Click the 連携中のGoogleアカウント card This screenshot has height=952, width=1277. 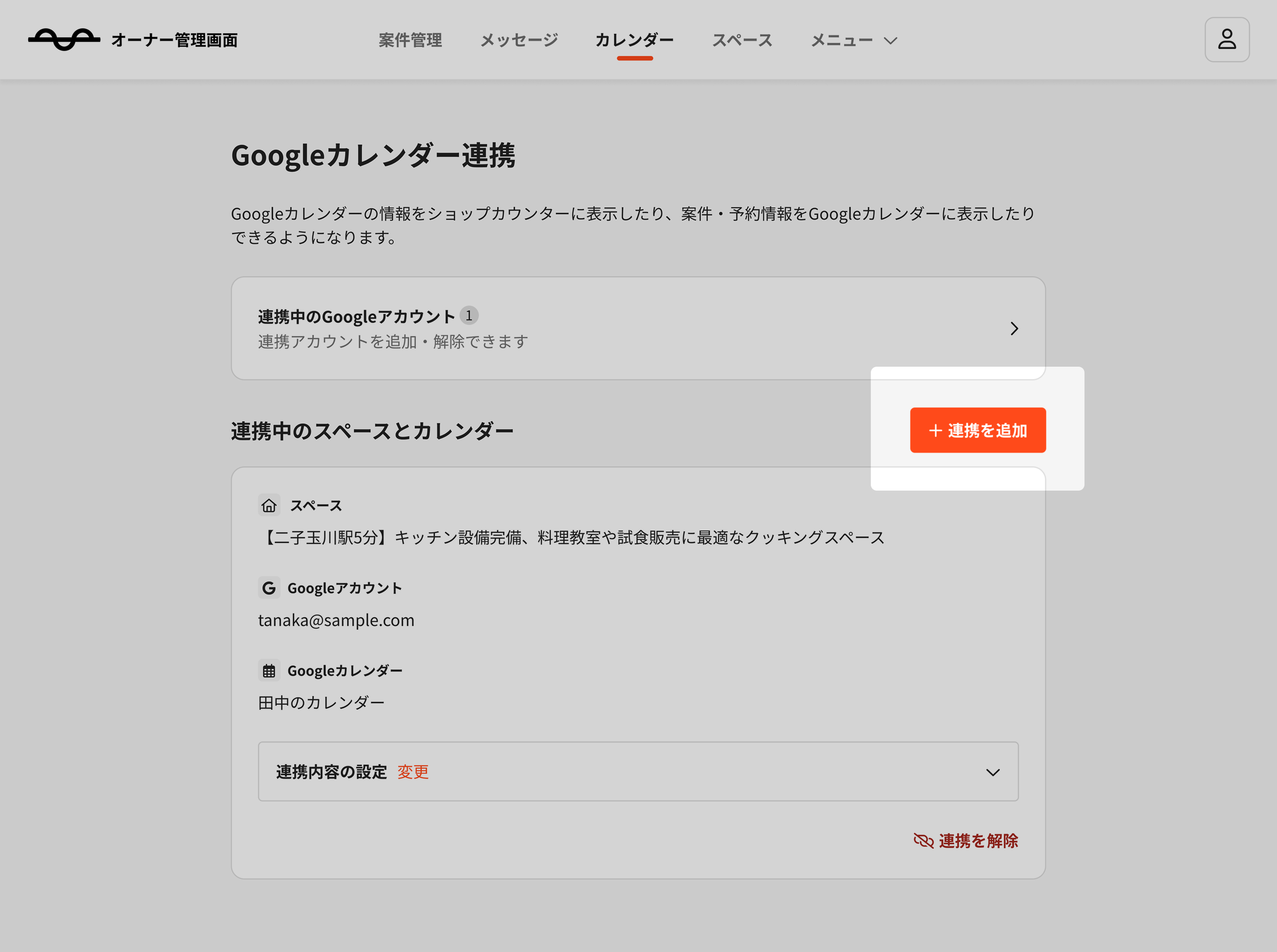577,328
